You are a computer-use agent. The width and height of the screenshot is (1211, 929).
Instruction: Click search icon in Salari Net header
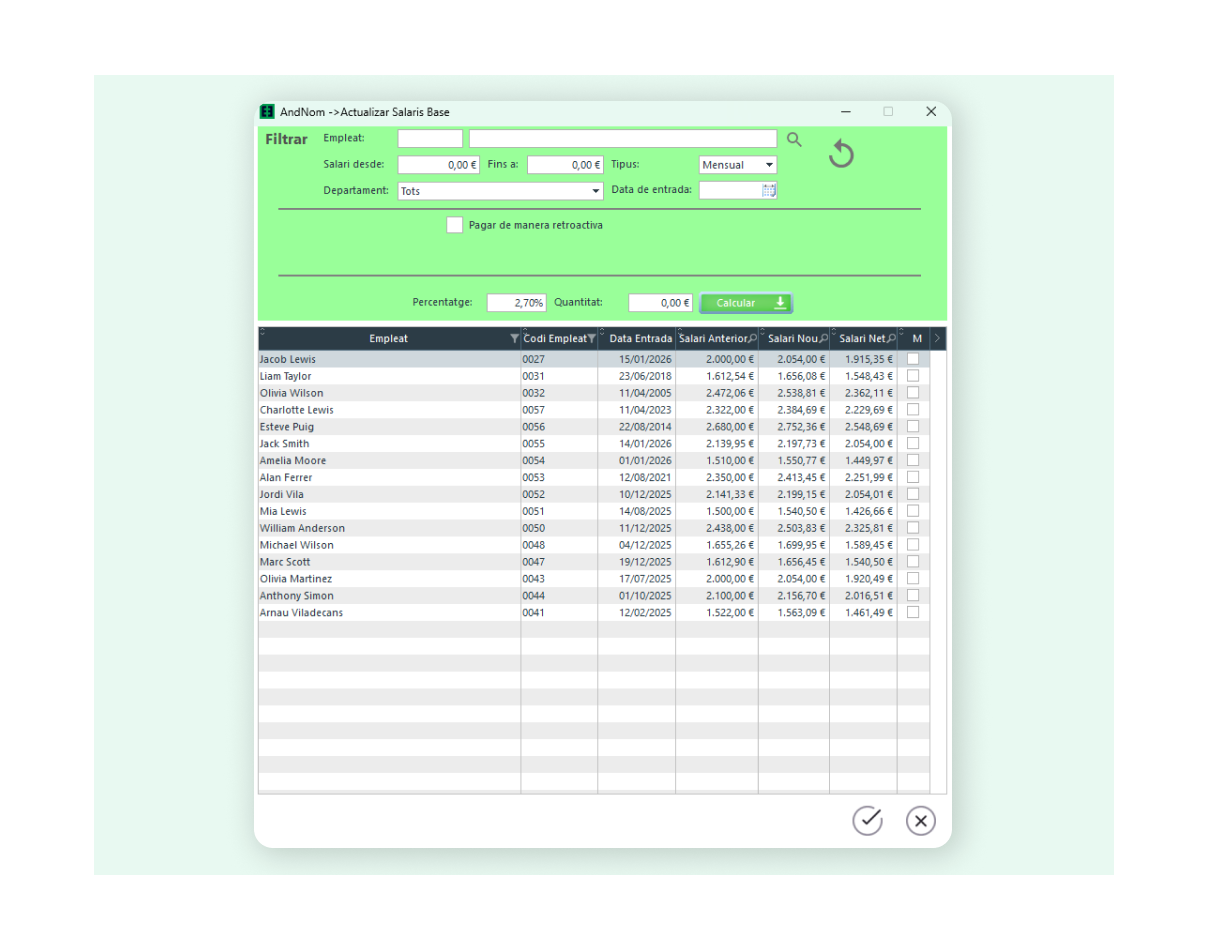(891, 339)
